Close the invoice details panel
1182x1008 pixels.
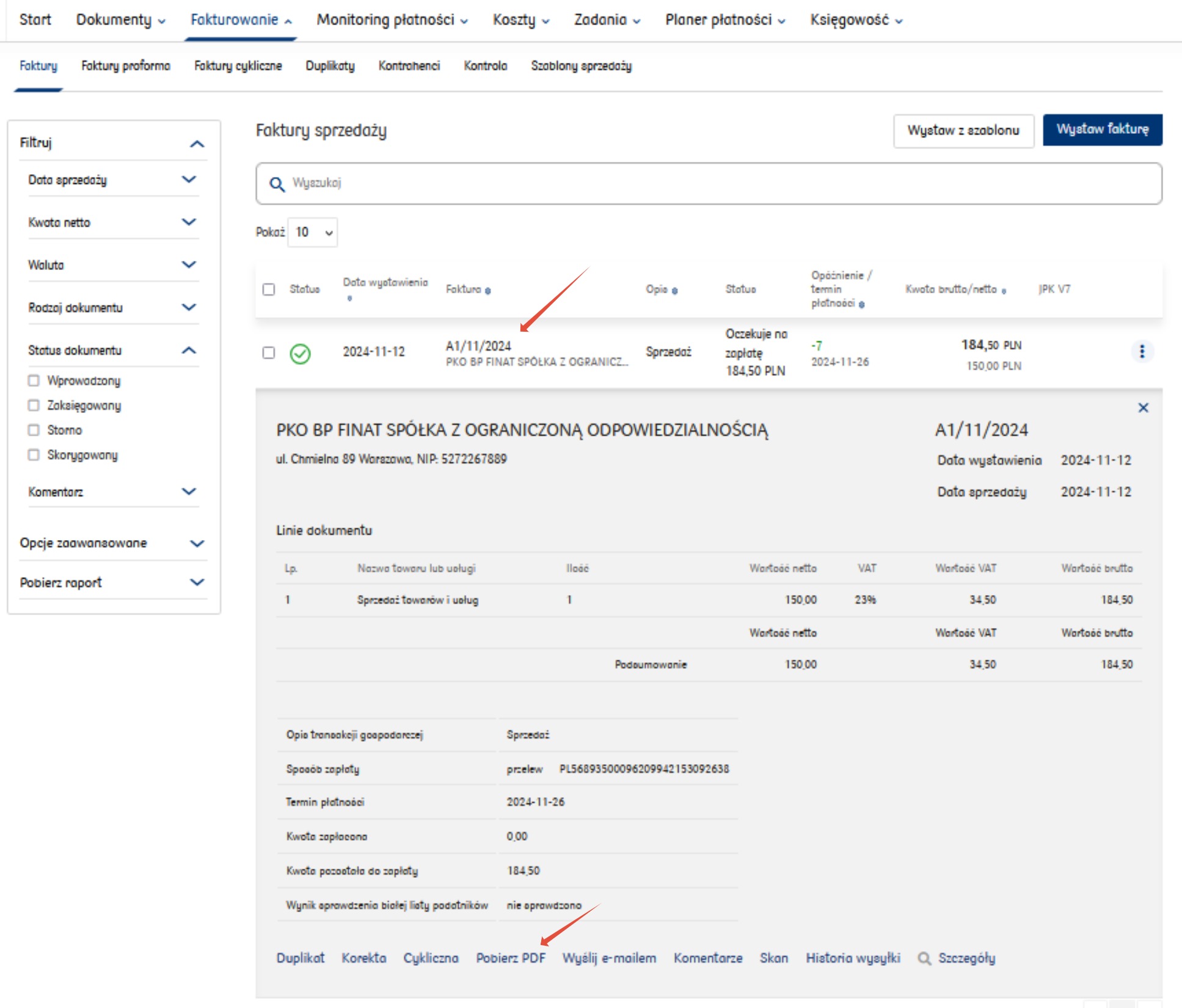tap(1143, 407)
